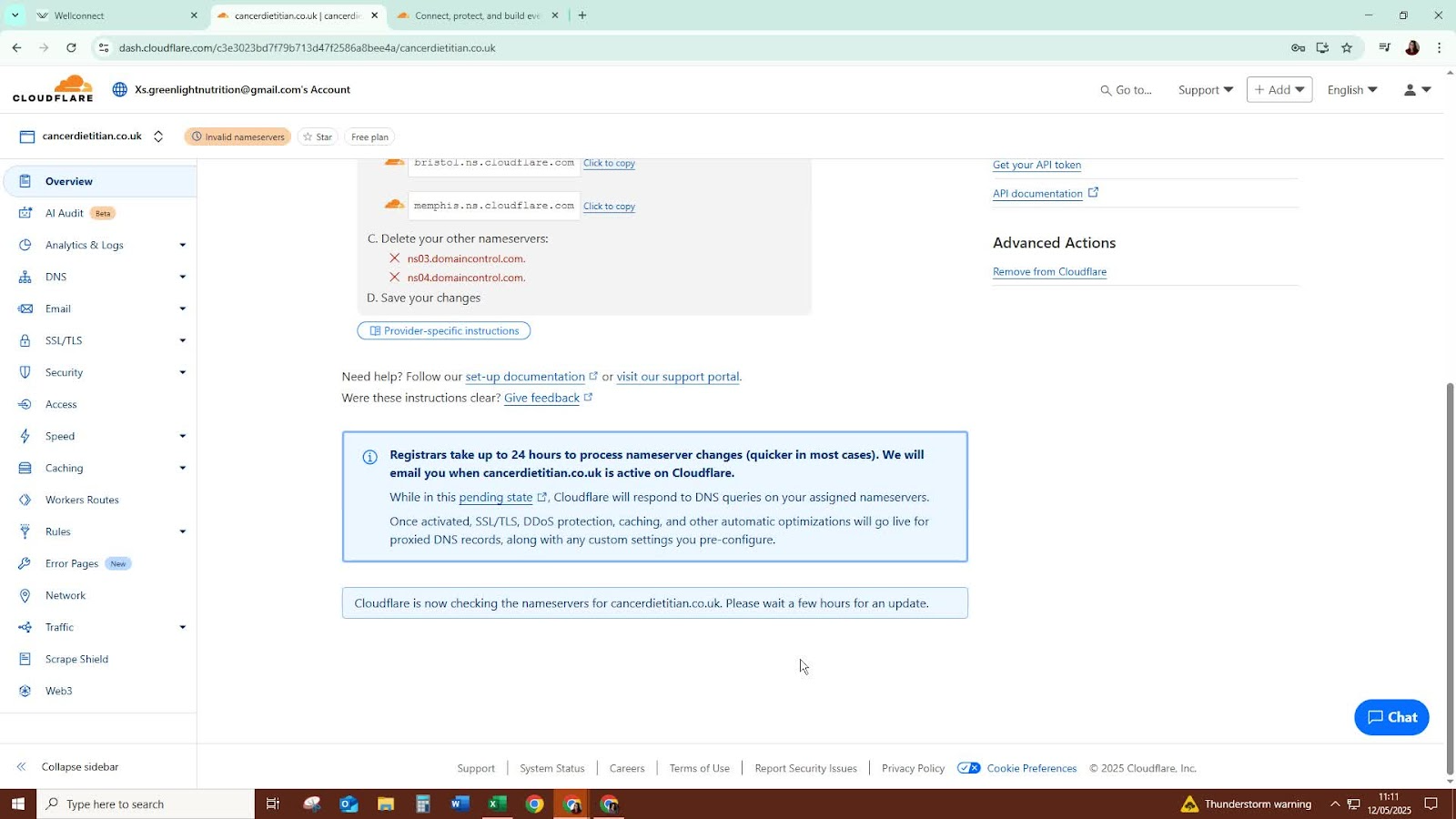Click the Workers Routes icon
Viewport: 1456px width, 819px height.
click(25, 500)
